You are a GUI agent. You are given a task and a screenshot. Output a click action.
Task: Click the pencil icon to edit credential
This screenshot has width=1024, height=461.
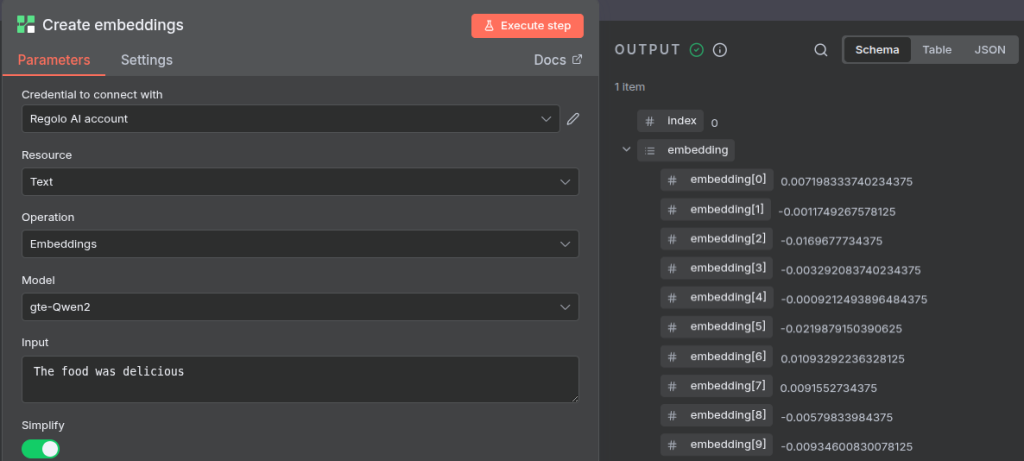[x=573, y=119]
